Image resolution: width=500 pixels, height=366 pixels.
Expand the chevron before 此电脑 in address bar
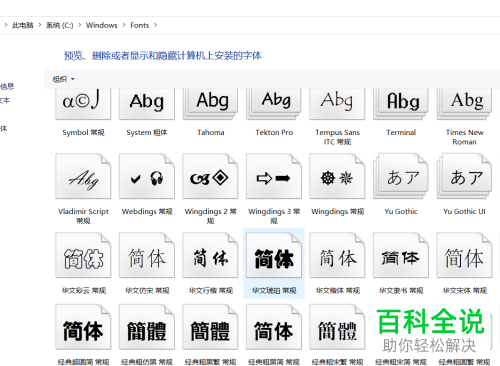tap(6, 25)
